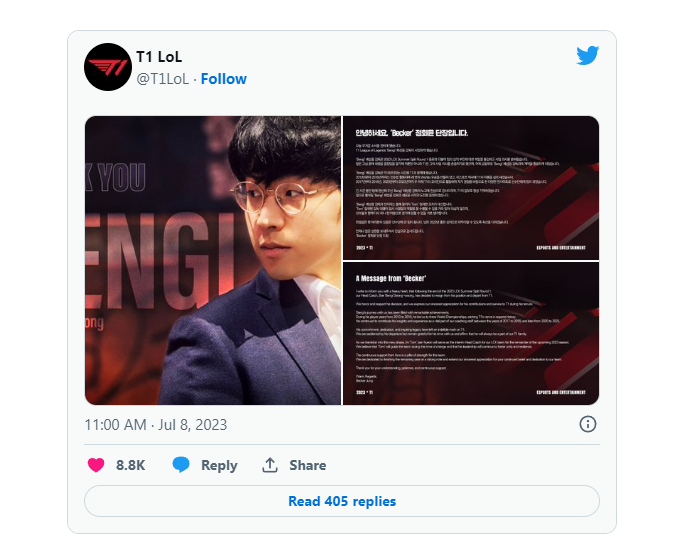Click the share upload arrow icon
This screenshot has height=551, width=680.
pos(270,465)
